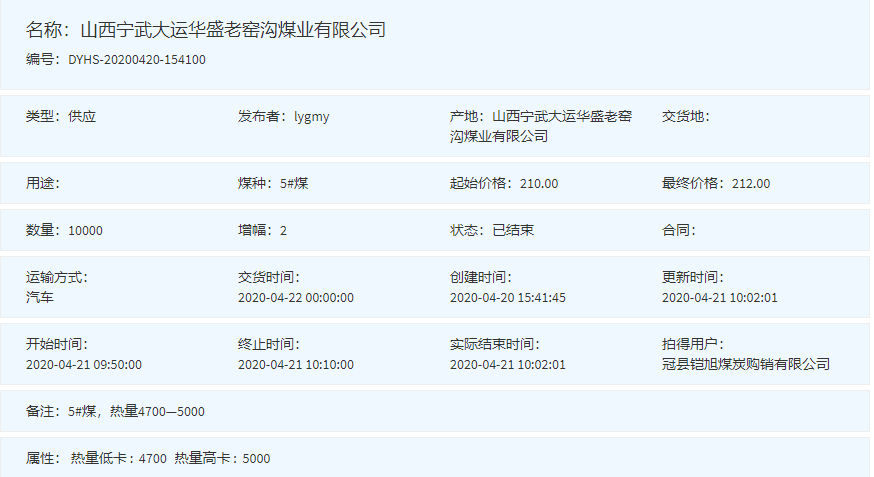Click the 增幅 value 2
The width and height of the screenshot is (874, 477).
click(283, 231)
